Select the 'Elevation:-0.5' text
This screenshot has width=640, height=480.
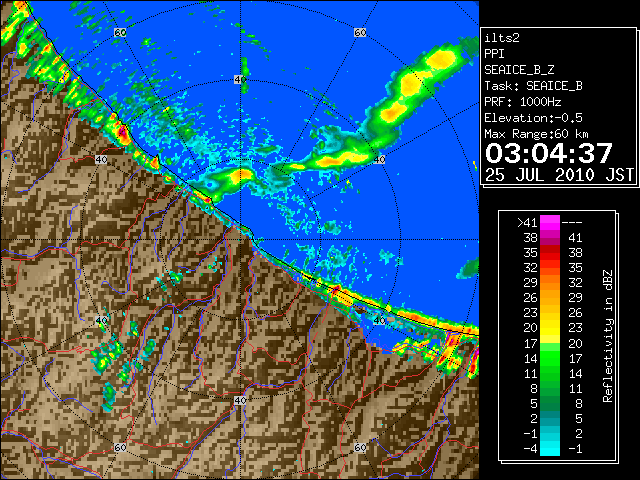533,118
